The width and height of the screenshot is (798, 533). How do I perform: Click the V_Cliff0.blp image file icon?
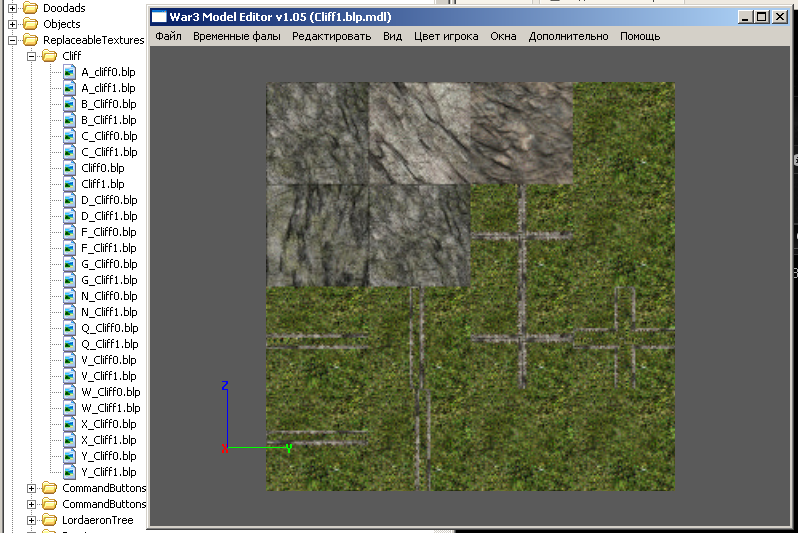pyautogui.click(x=70, y=360)
